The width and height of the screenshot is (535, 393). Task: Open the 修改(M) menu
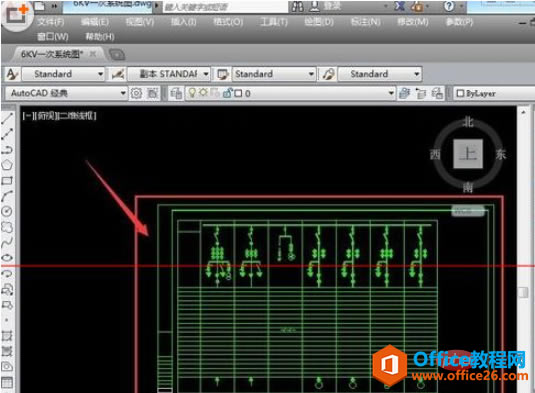413,22
